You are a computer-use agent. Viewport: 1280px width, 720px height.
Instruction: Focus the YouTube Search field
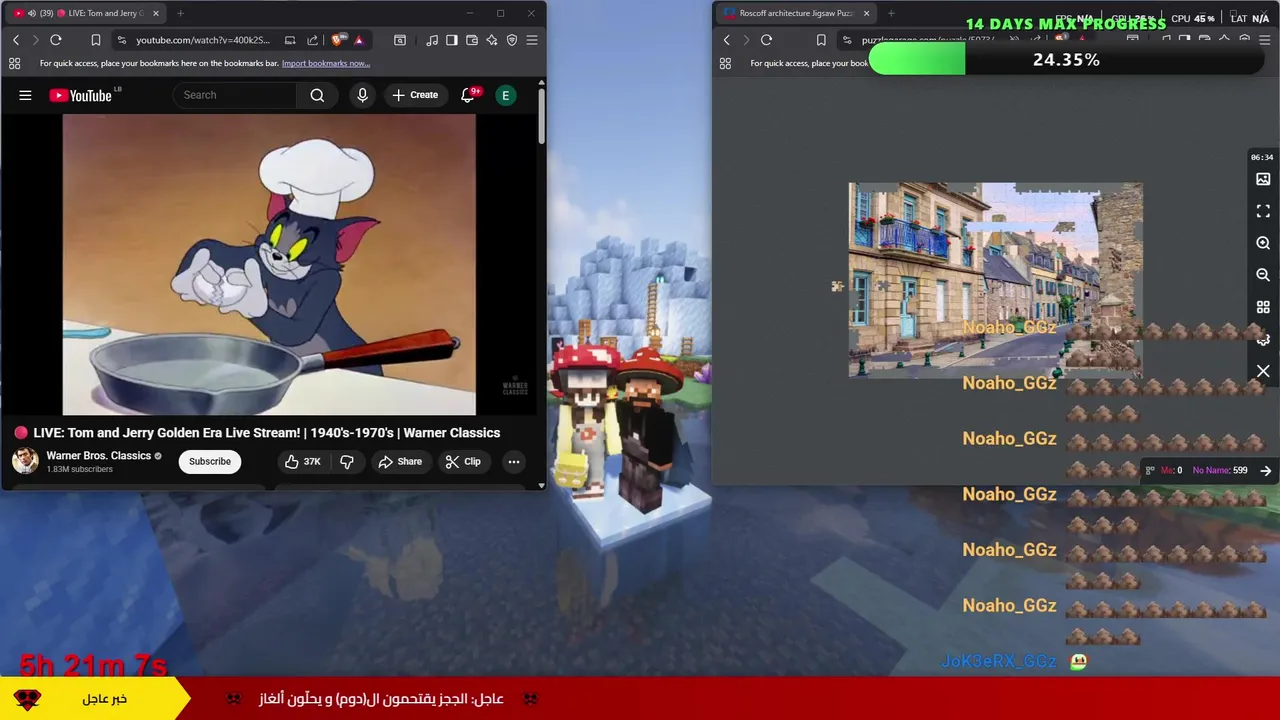pos(235,95)
